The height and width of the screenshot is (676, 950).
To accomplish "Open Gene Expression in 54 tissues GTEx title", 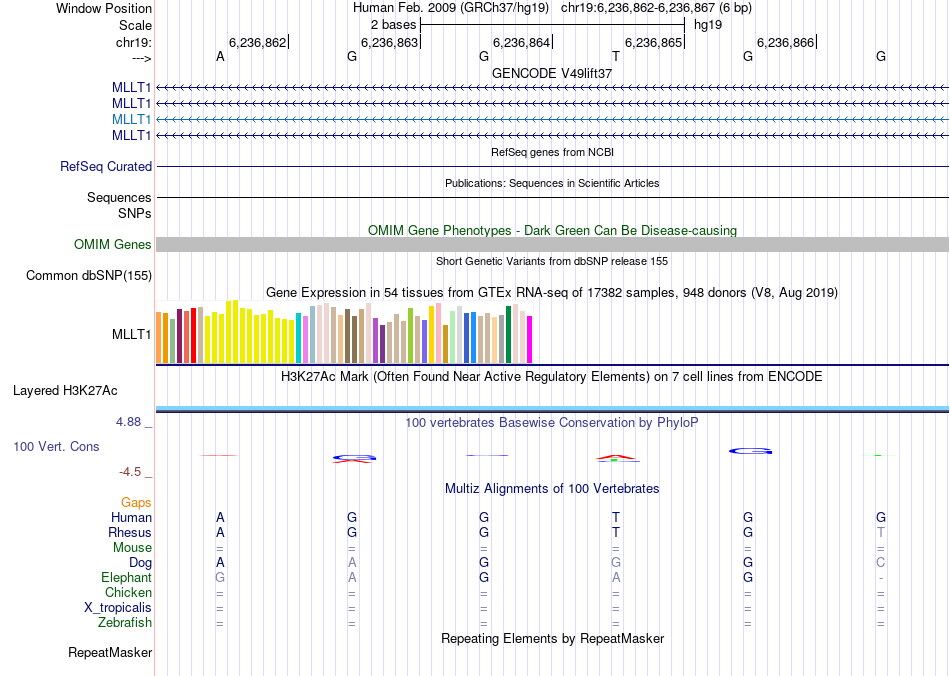I will point(552,293).
